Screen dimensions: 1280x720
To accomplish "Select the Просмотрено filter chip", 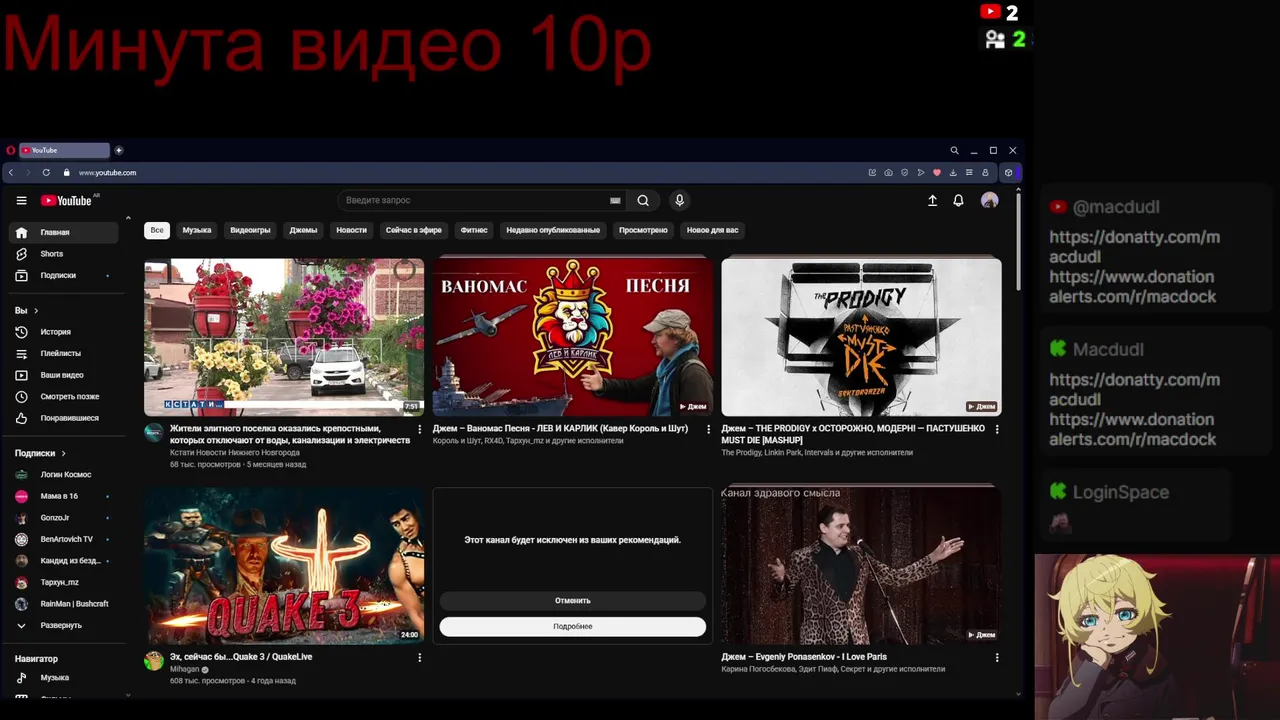I will (643, 230).
